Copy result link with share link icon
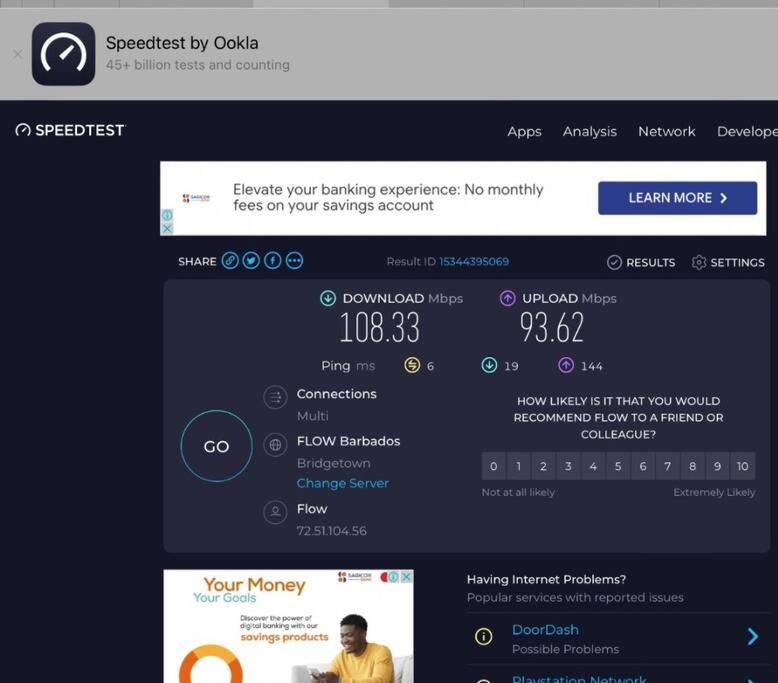The width and height of the screenshot is (778, 683). [x=230, y=260]
